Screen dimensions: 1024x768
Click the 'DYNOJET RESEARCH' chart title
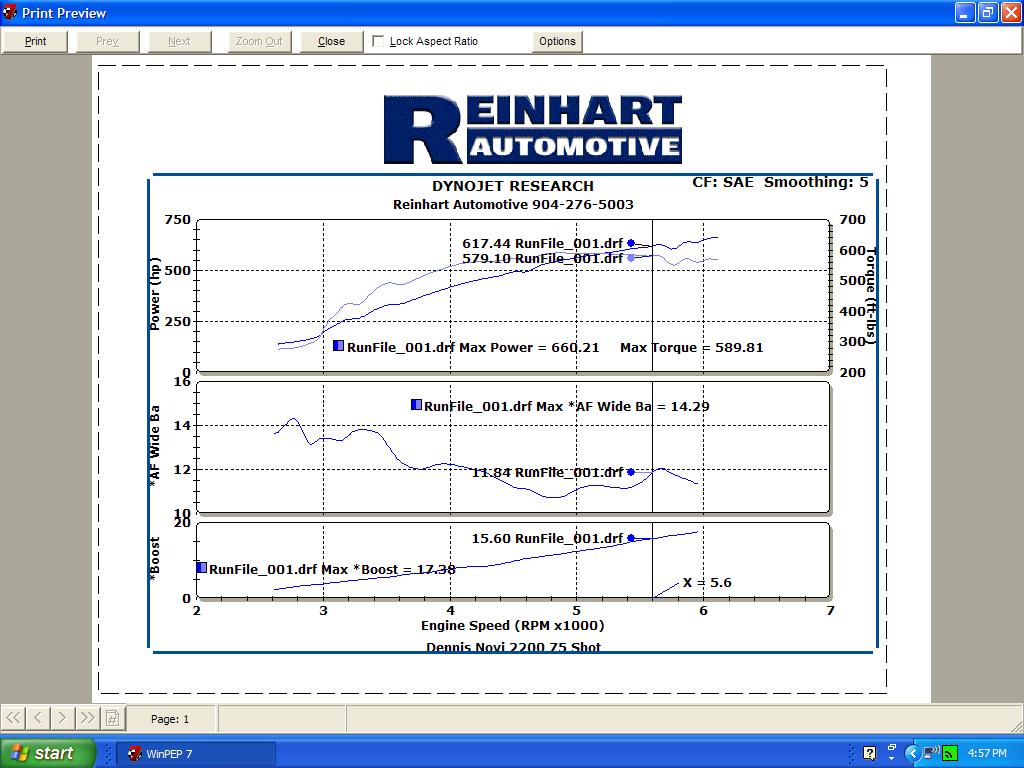513,186
